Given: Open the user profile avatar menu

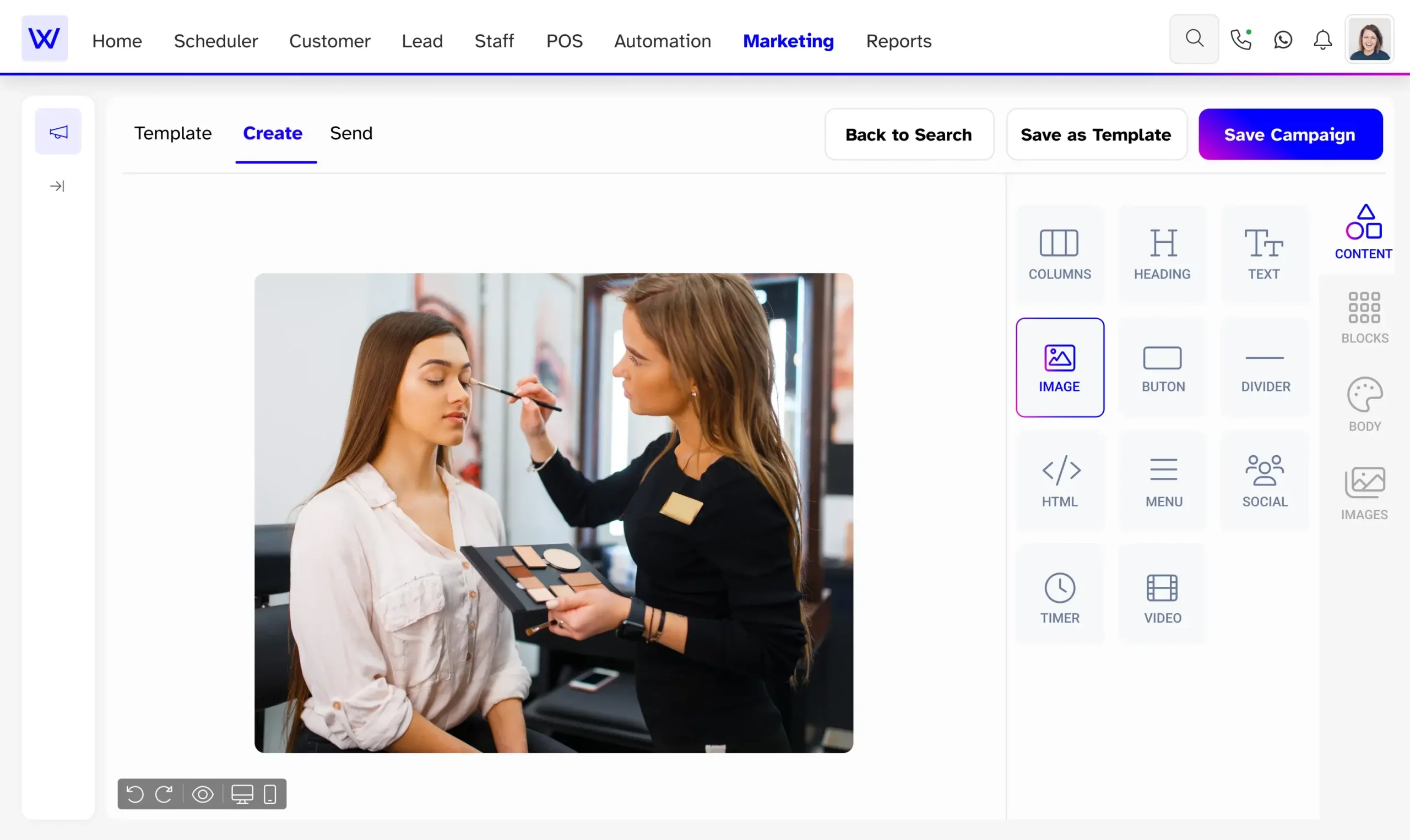Looking at the screenshot, I should tap(1369, 40).
